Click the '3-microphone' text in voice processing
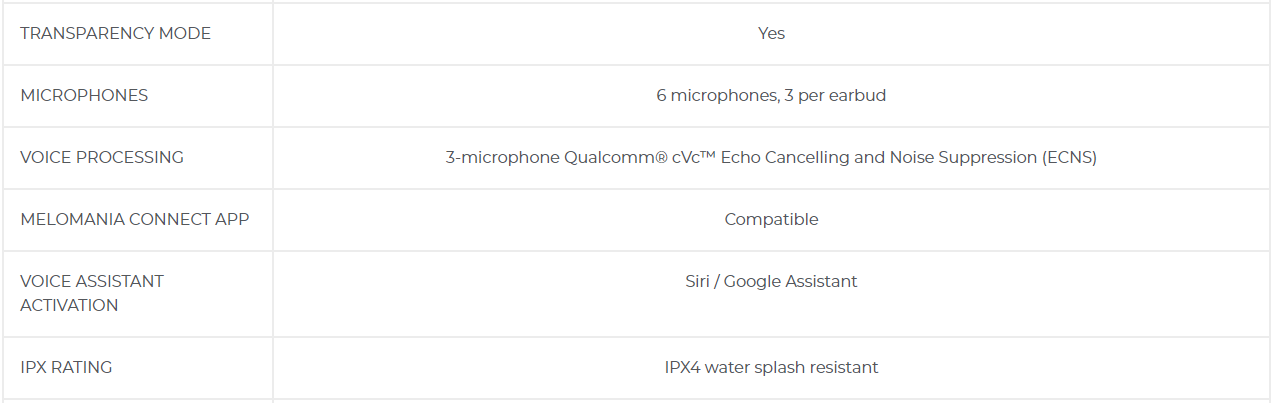This screenshot has height=403, width=1273. (x=502, y=157)
